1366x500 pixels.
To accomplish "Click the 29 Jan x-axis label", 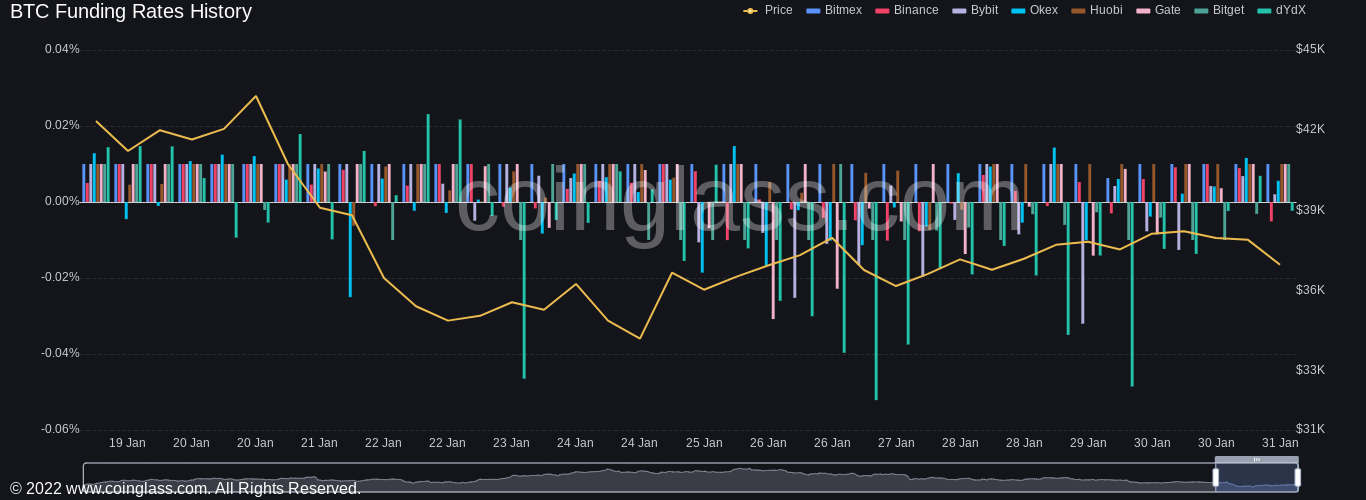I will click(1088, 443).
